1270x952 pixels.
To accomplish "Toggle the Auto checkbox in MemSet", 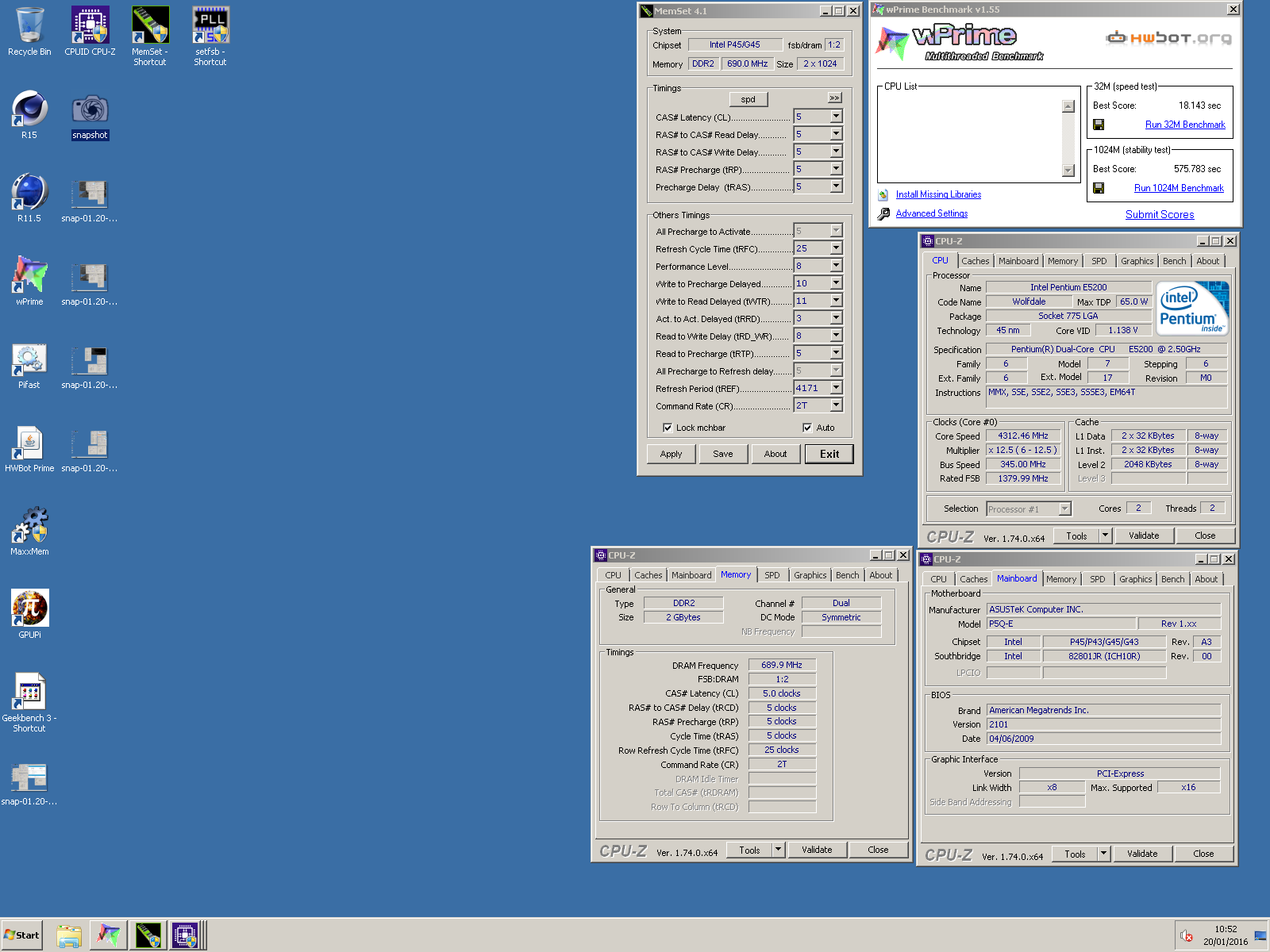I will 807,428.
